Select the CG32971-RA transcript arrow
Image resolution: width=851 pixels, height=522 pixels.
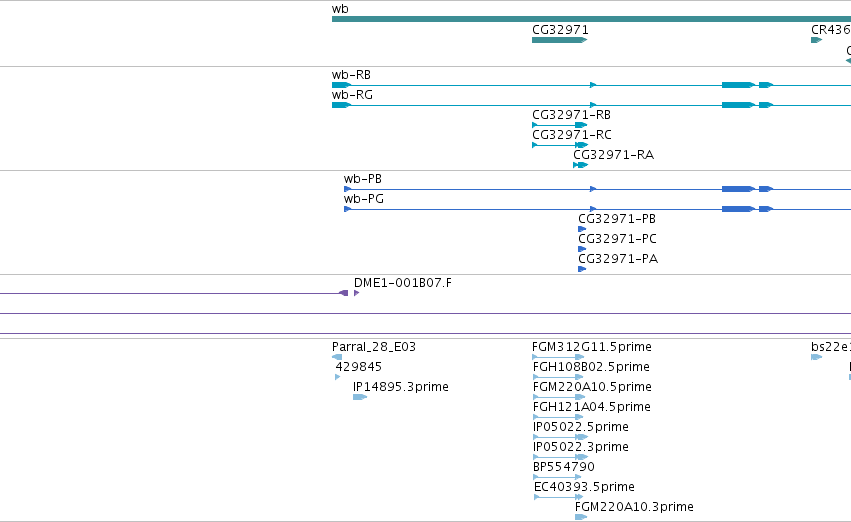(x=580, y=165)
